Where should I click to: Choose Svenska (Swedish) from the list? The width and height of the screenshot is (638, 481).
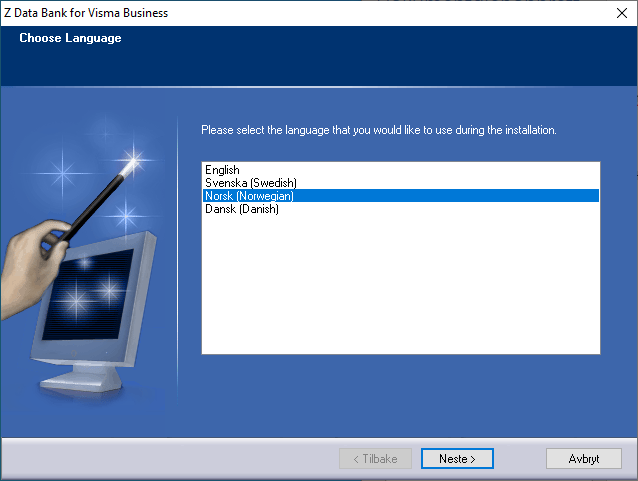pyautogui.click(x=251, y=184)
